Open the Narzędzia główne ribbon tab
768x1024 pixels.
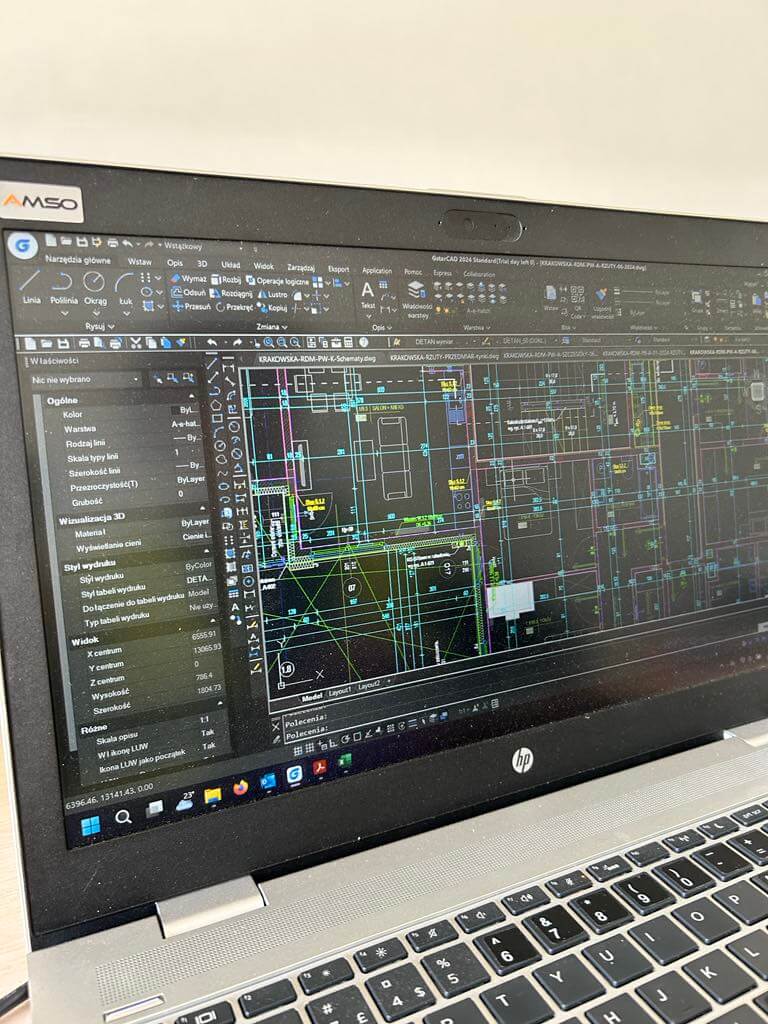(x=78, y=259)
